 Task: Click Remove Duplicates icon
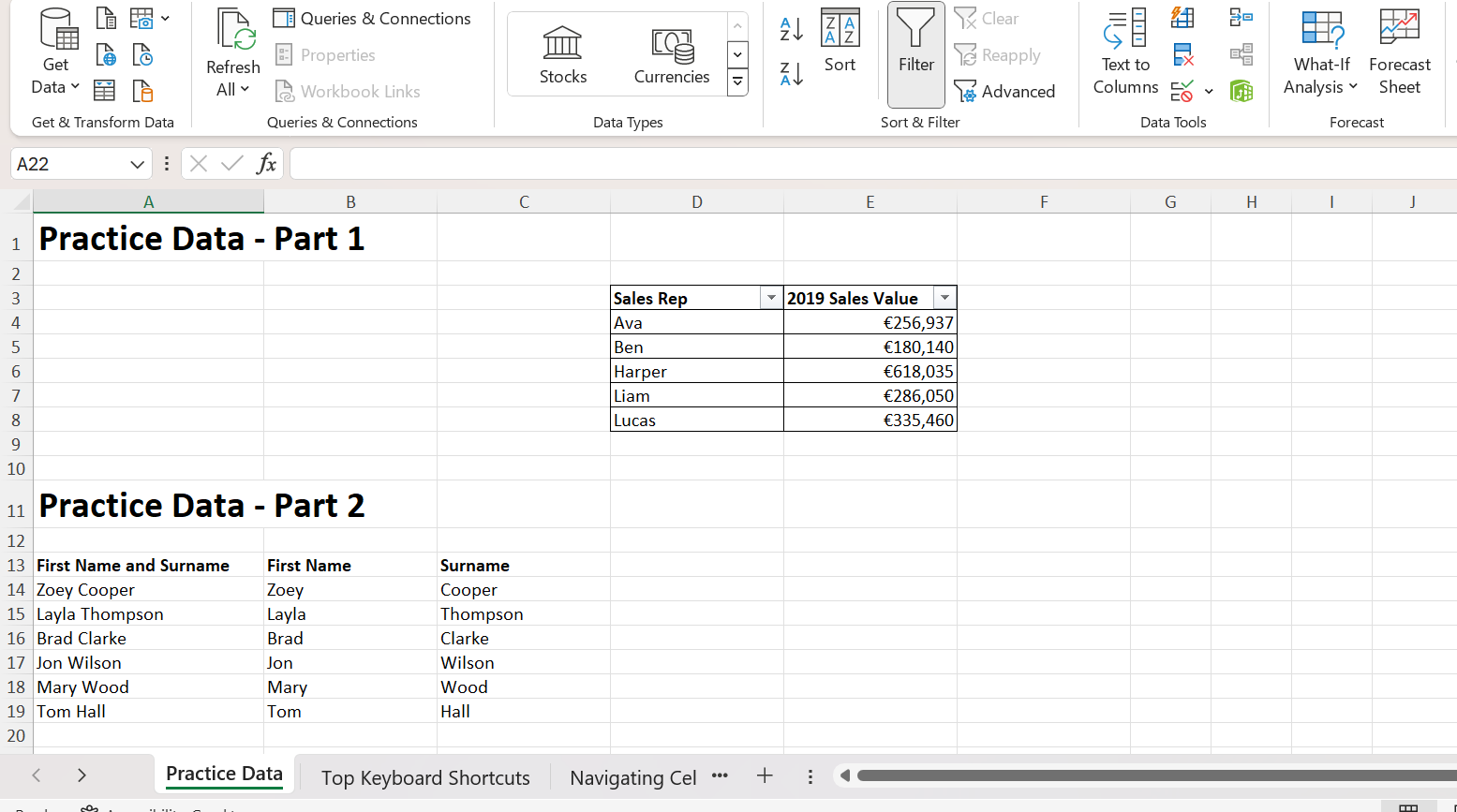click(x=1182, y=55)
